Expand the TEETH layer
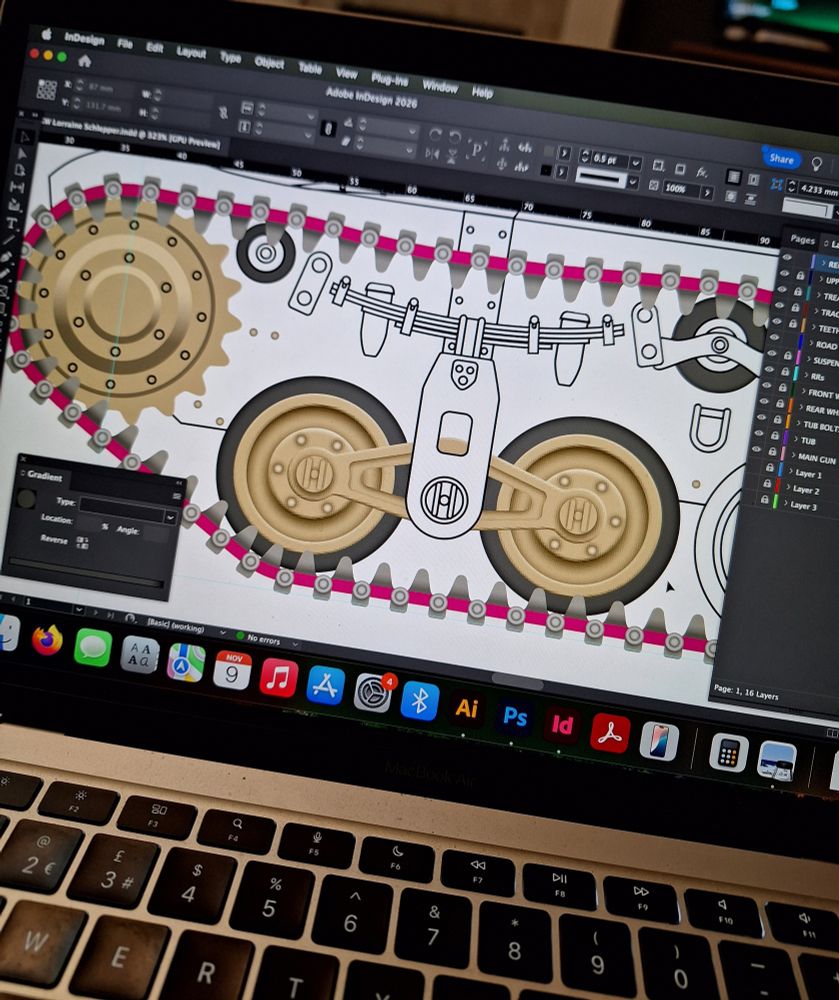Viewport: 839px width, 1000px height. click(x=813, y=327)
